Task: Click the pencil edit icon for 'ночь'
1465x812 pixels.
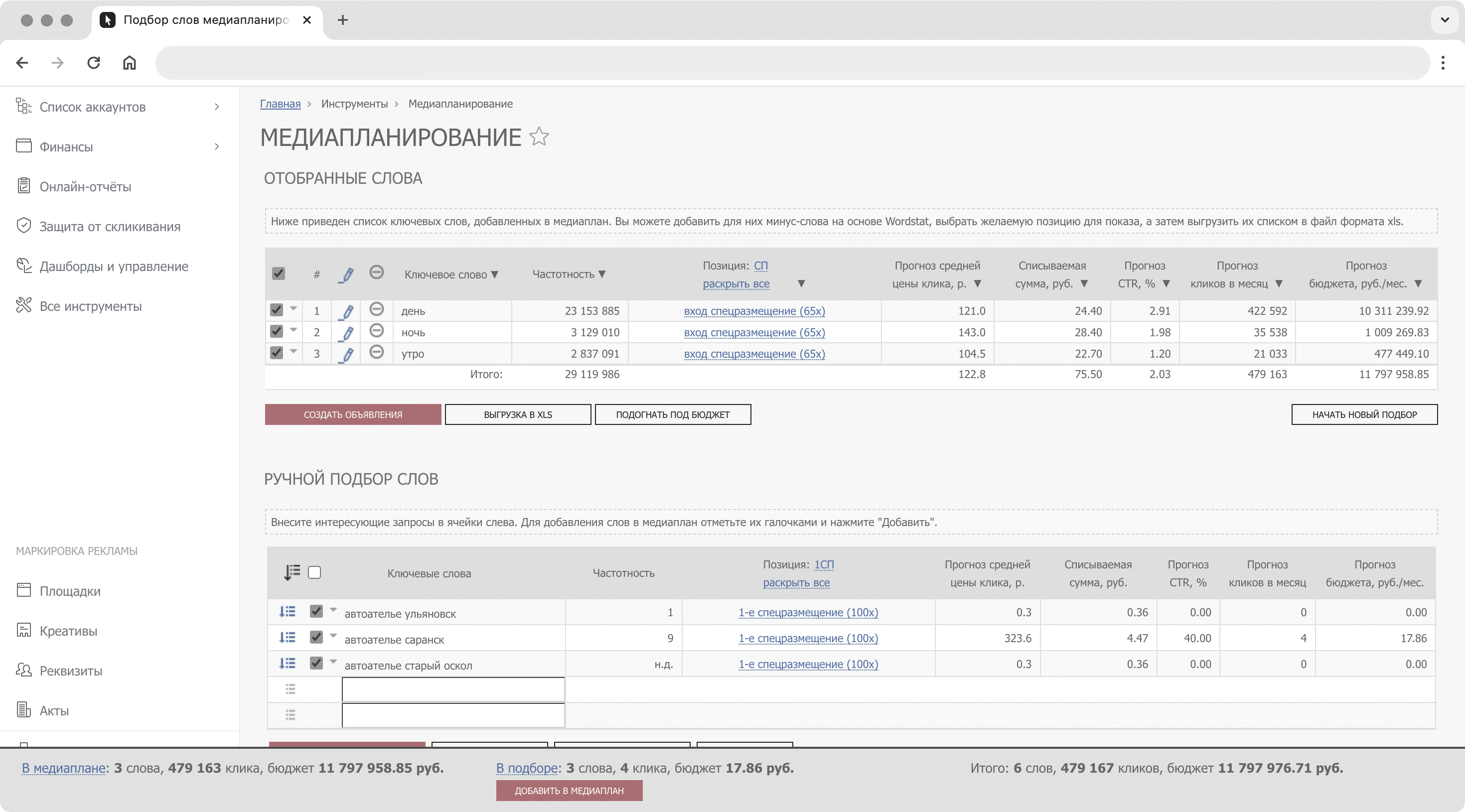Action: coord(346,333)
